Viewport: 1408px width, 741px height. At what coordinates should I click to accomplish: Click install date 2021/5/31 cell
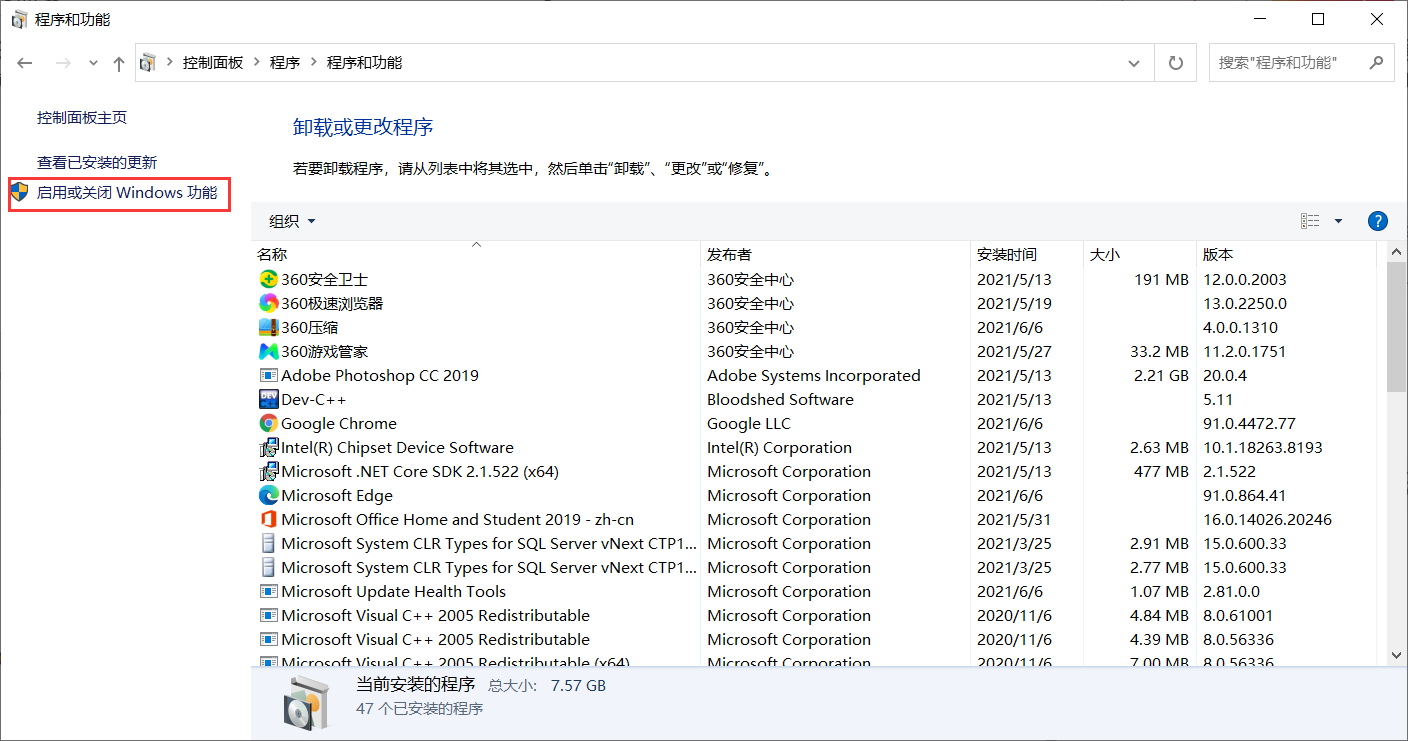1014,519
